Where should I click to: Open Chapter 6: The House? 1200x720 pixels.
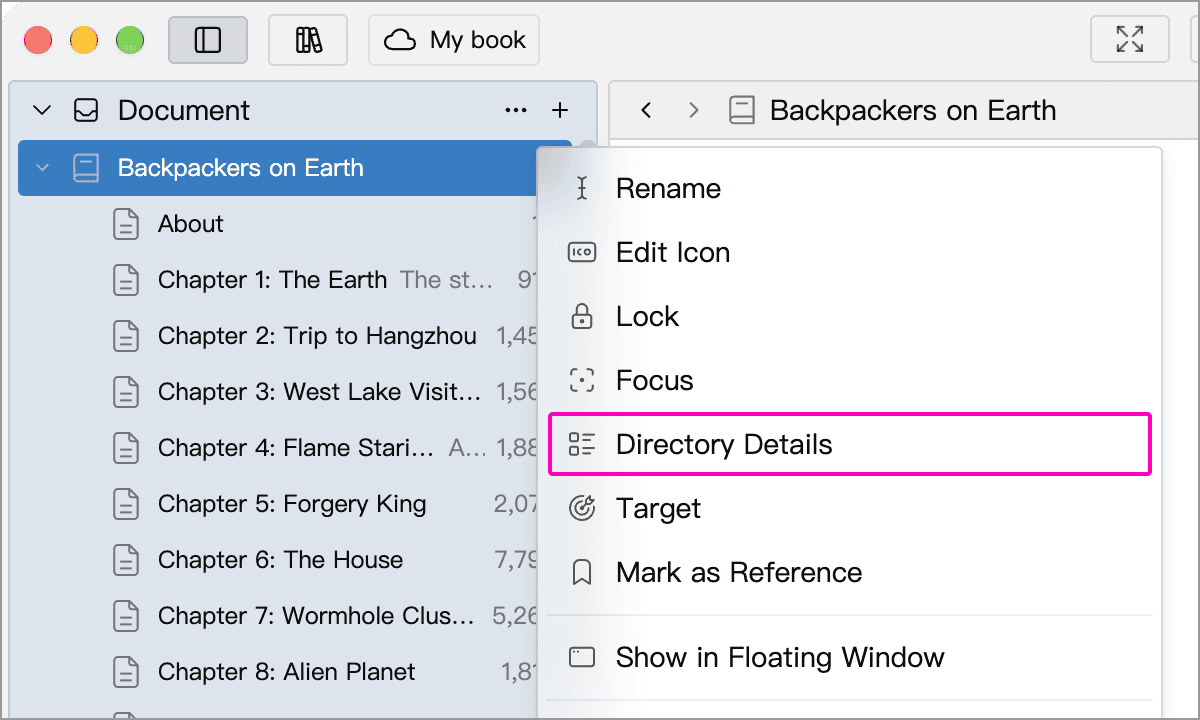280,560
